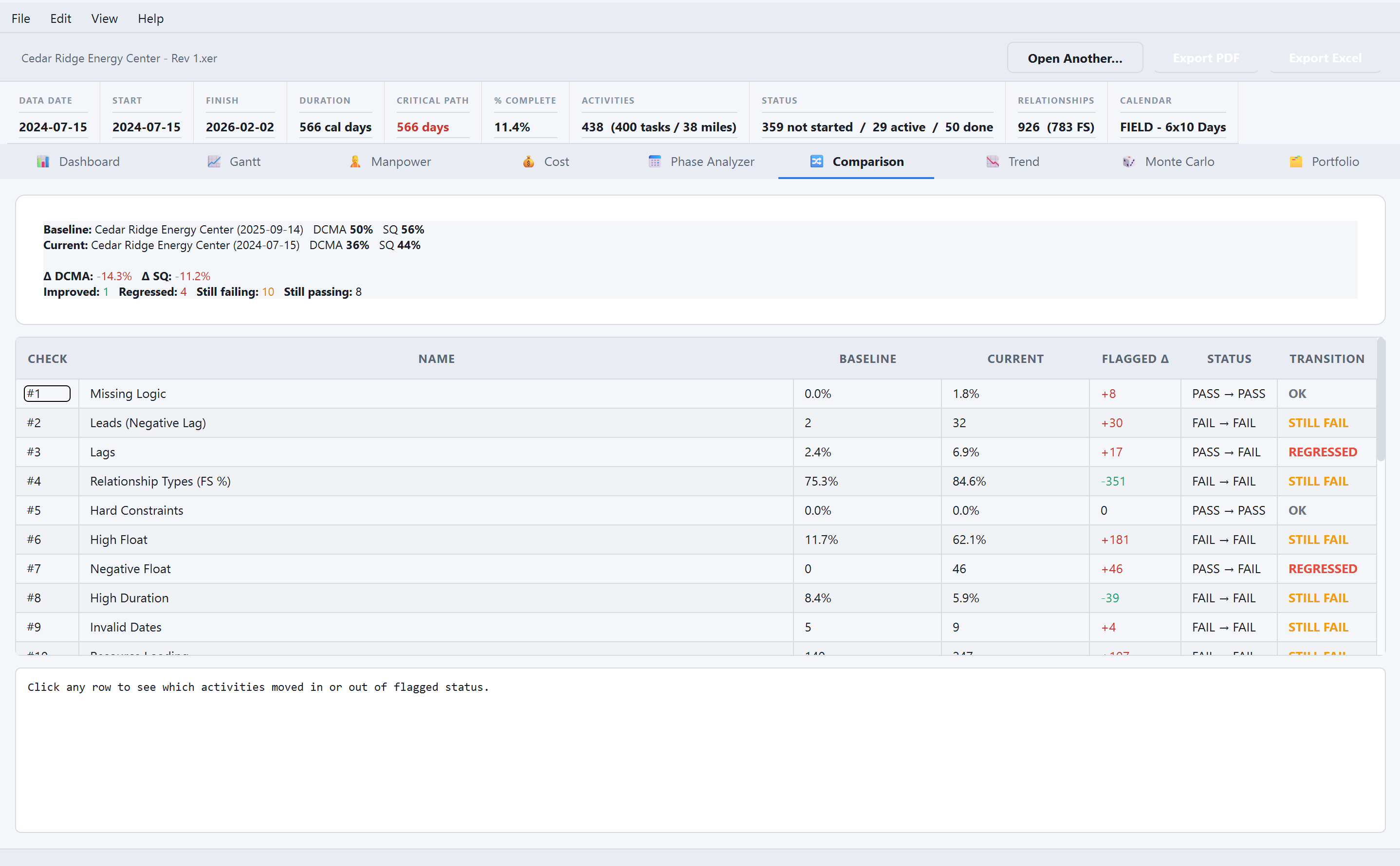Select the Lags row name
1400x866 pixels.
[x=103, y=452]
